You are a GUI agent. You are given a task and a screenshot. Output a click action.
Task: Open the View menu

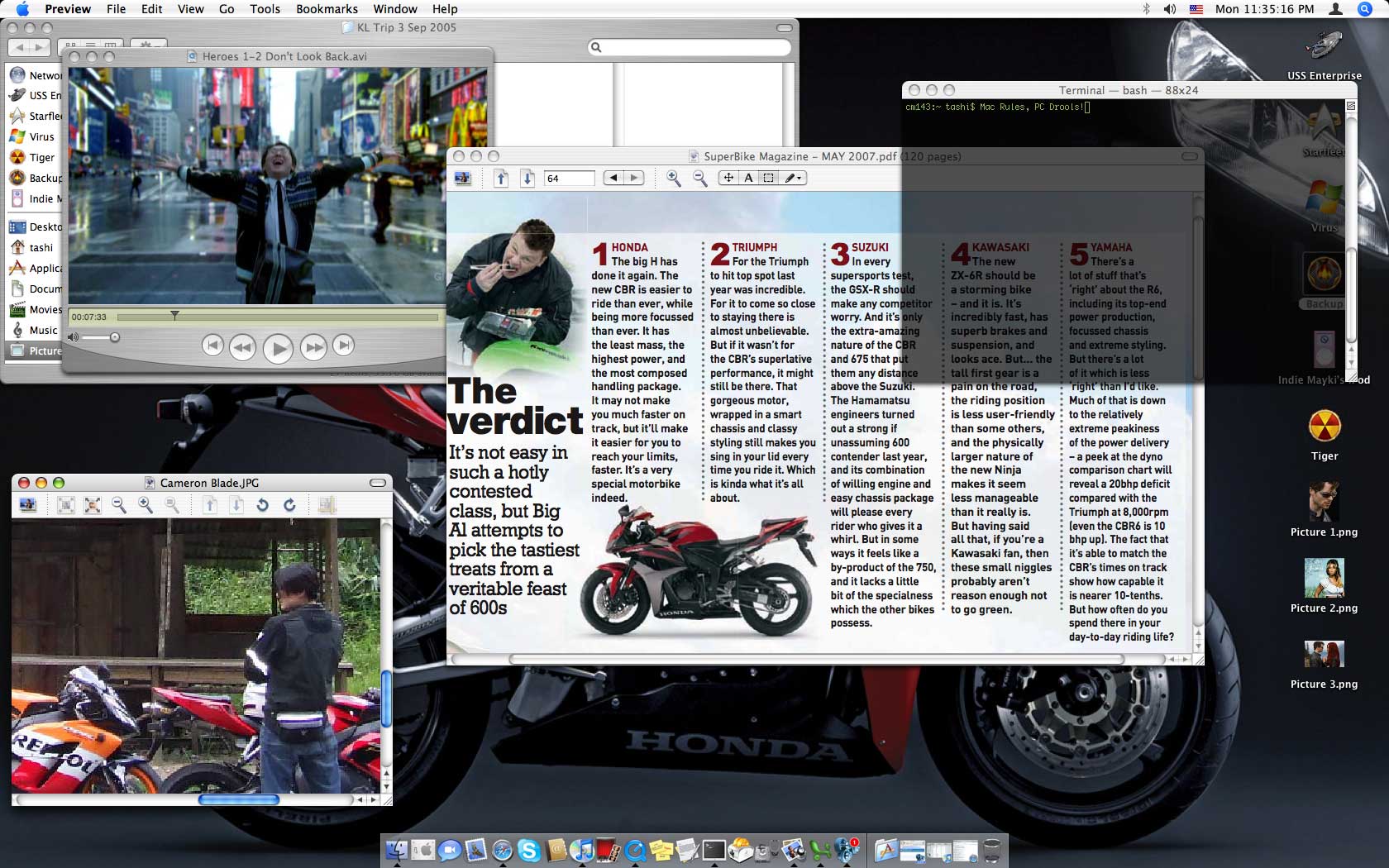[x=191, y=9]
